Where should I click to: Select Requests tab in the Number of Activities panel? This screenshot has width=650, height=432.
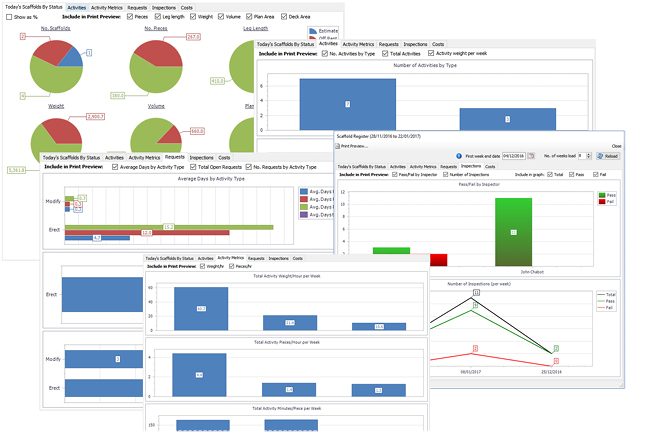coord(388,44)
